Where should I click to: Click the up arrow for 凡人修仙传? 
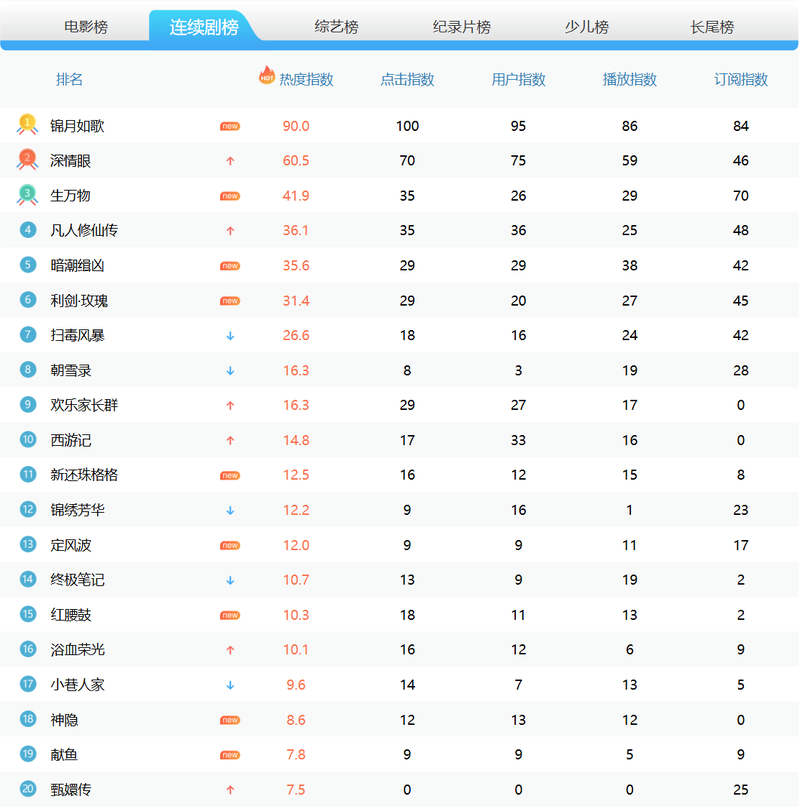[230, 231]
